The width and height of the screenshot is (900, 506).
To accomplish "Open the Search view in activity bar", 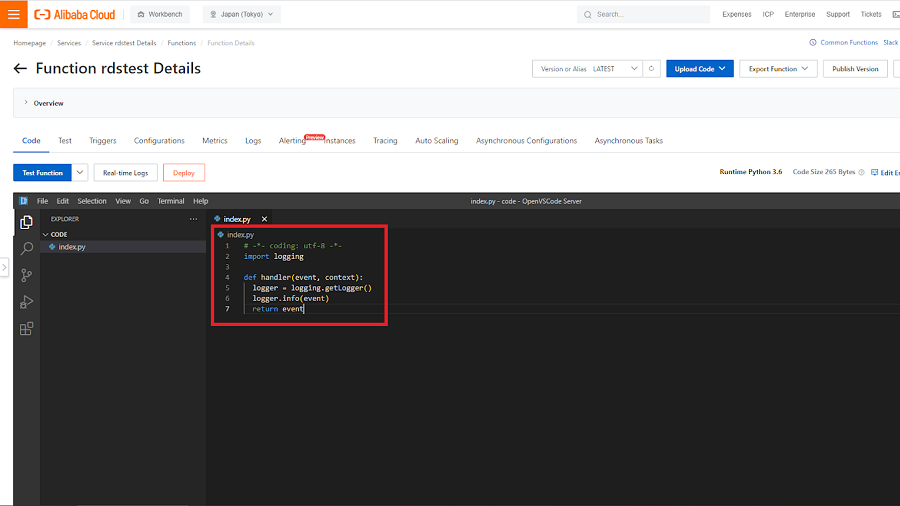I will click(x=27, y=248).
